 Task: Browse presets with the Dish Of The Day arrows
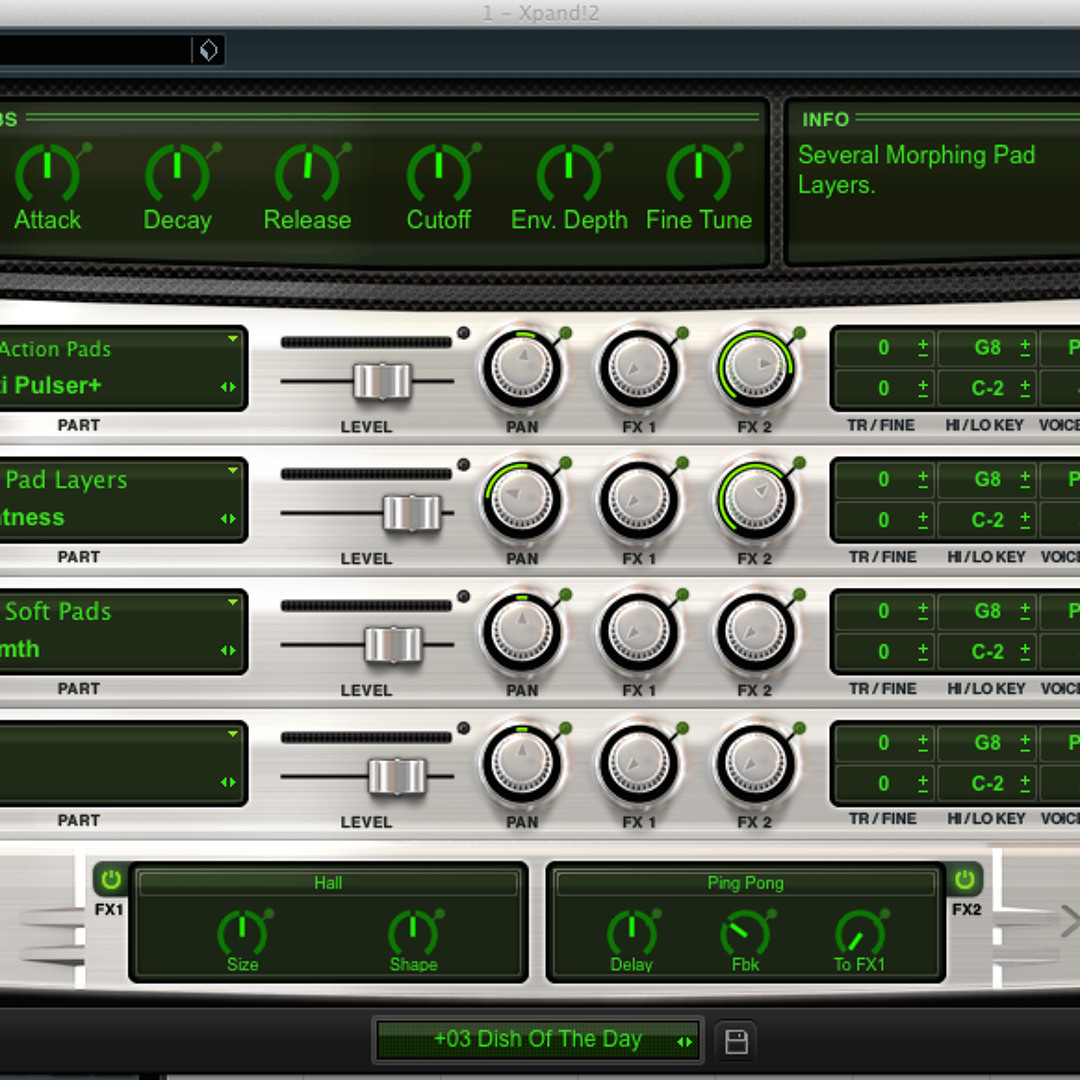[686, 1040]
